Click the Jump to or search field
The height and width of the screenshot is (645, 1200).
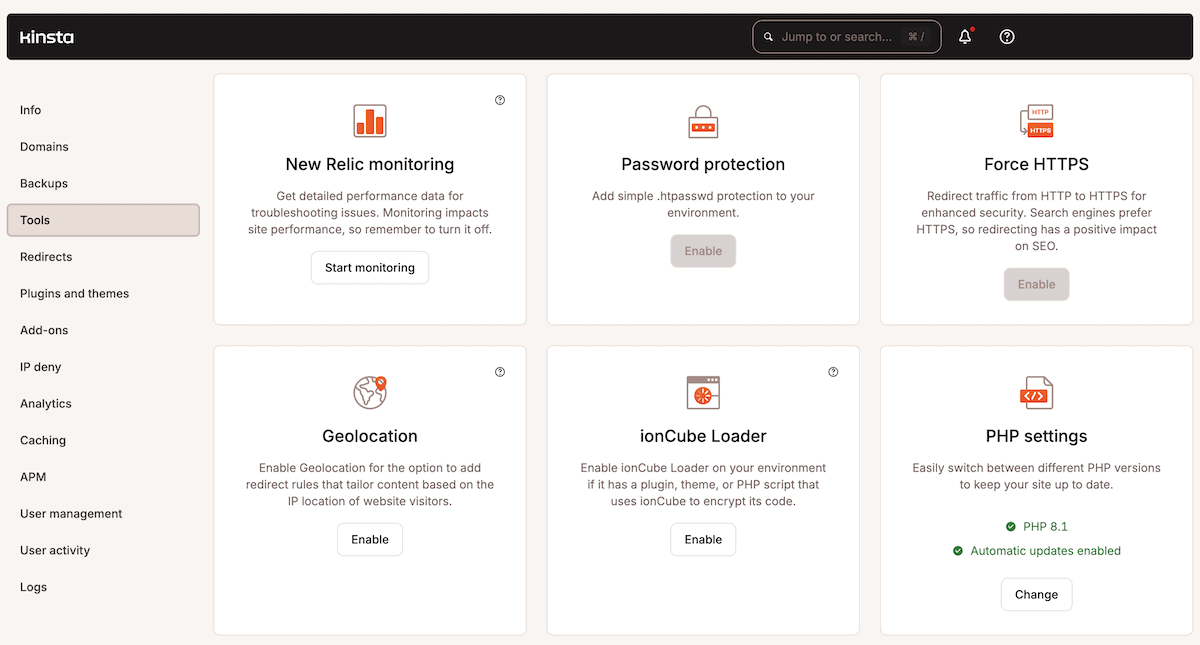(x=846, y=37)
